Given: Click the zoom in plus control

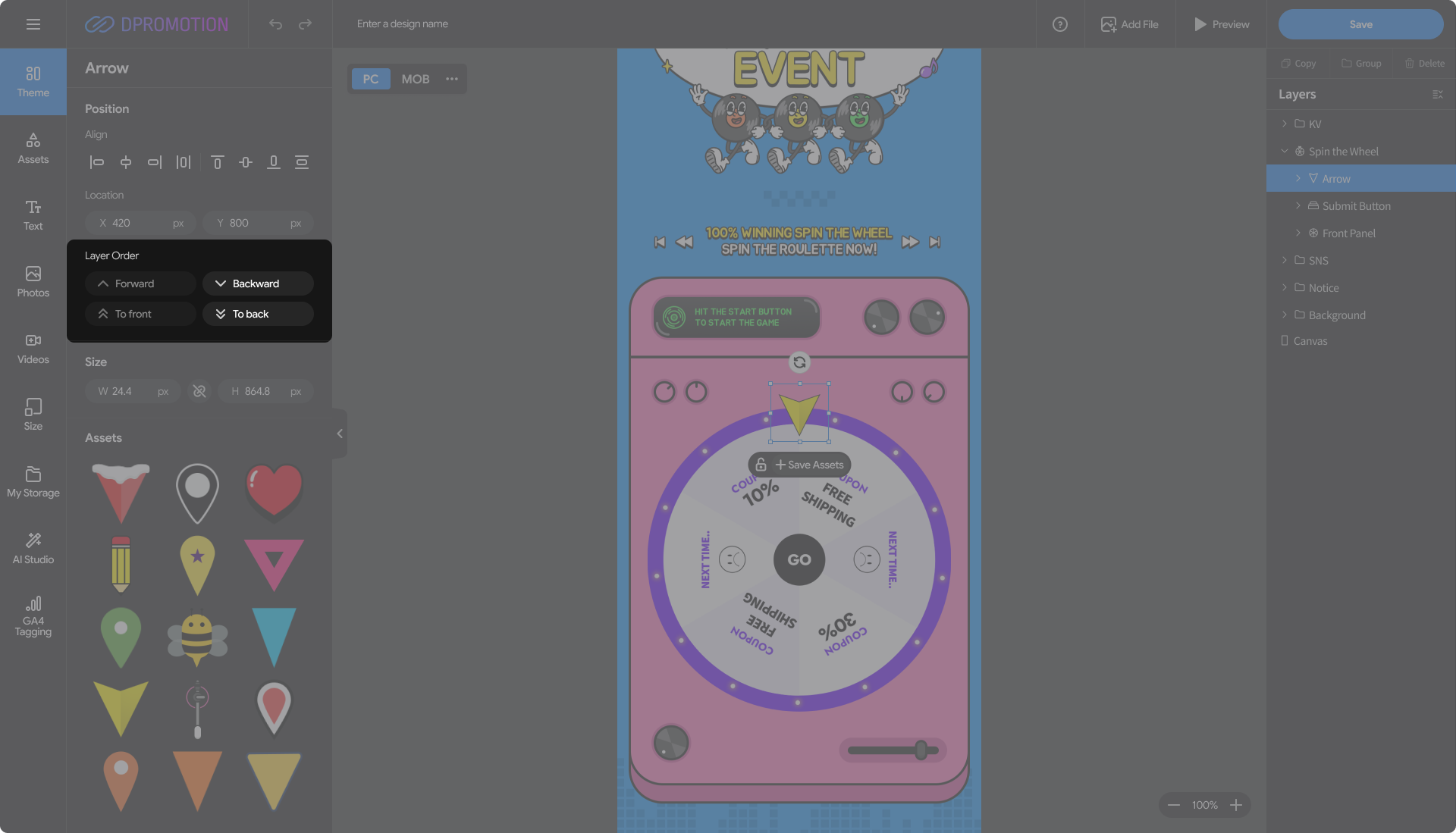Looking at the screenshot, I should (x=1236, y=805).
